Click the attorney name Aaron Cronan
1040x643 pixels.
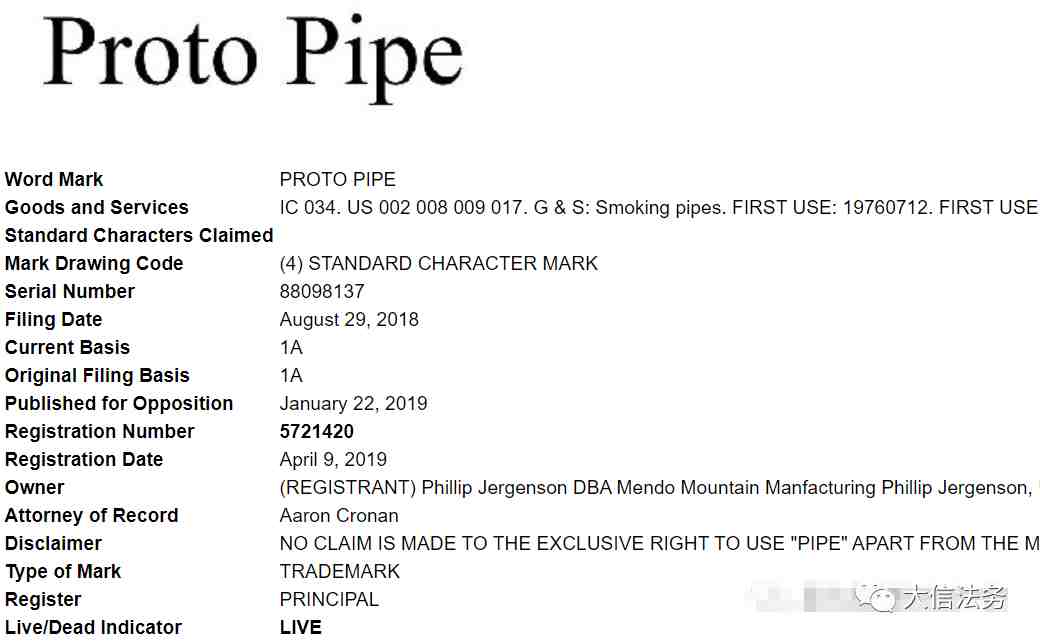pyautogui.click(x=339, y=515)
